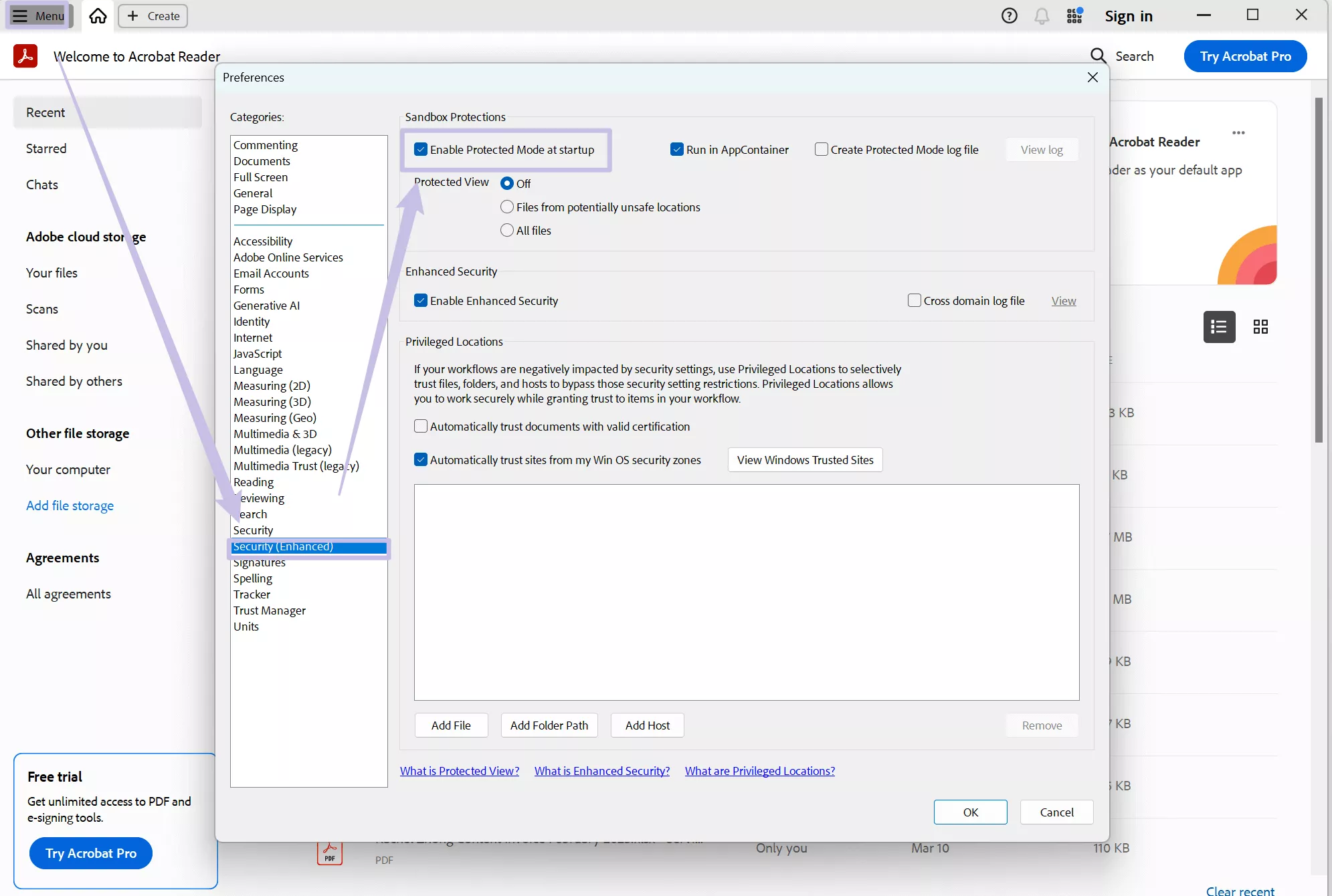Image resolution: width=1332 pixels, height=896 pixels.
Task: Confirm preferences with the OK button
Action: [x=970, y=812]
